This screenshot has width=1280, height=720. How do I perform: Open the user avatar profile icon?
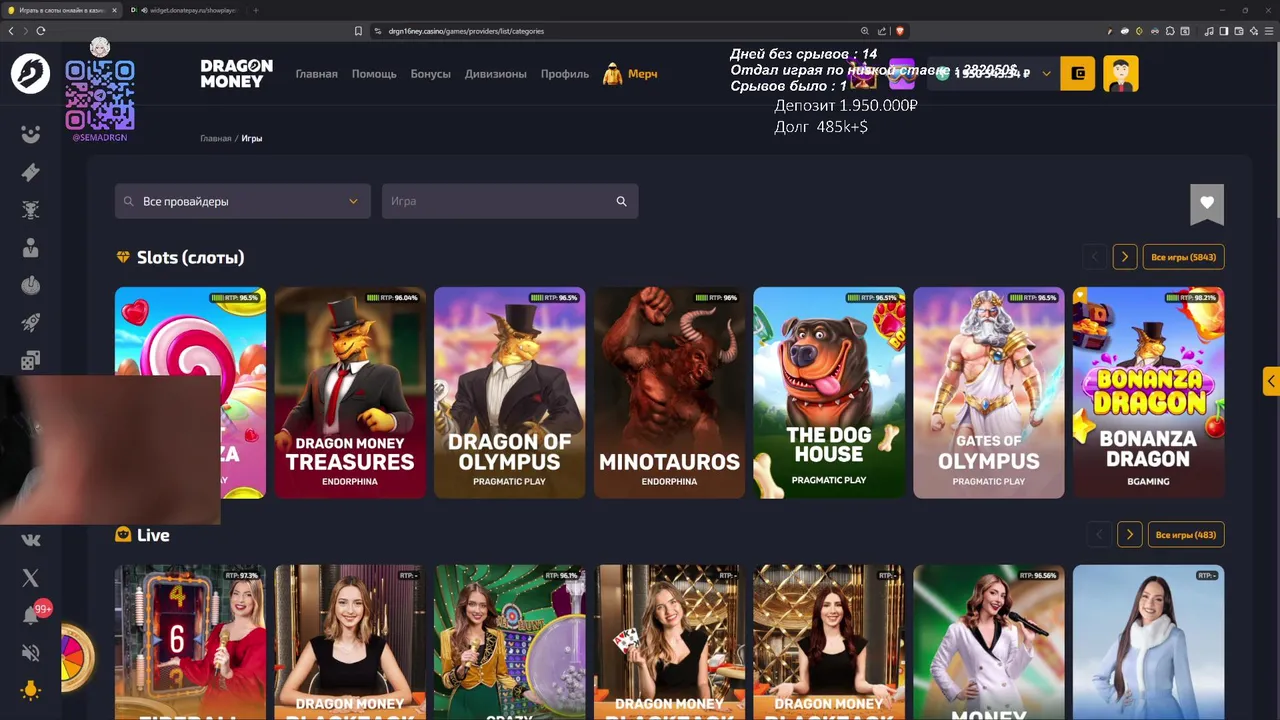pyautogui.click(x=1121, y=73)
